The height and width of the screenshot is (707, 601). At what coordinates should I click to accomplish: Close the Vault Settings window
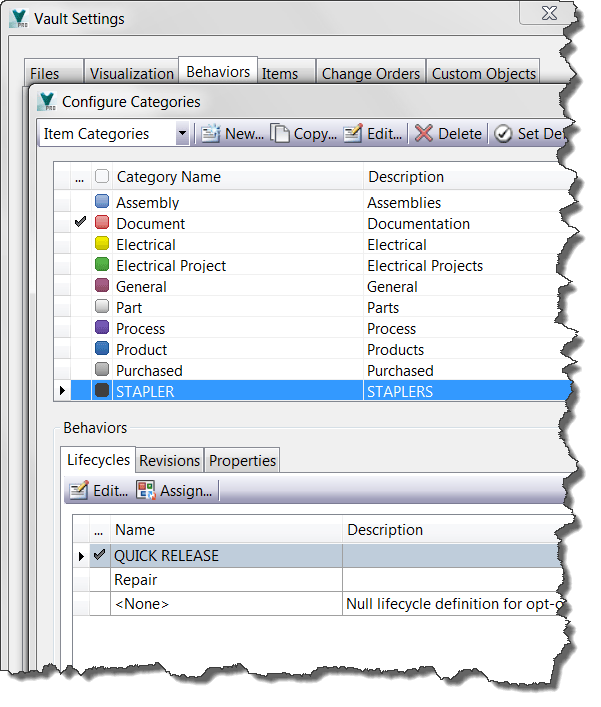click(x=549, y=13)
